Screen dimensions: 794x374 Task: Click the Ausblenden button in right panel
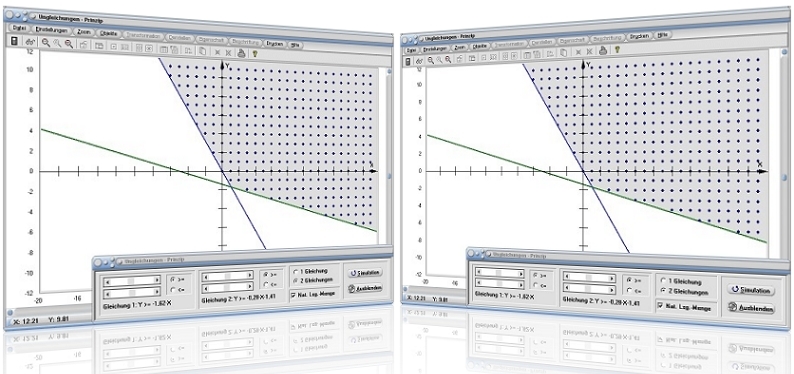pyautogui.click(x=751, y=308)
